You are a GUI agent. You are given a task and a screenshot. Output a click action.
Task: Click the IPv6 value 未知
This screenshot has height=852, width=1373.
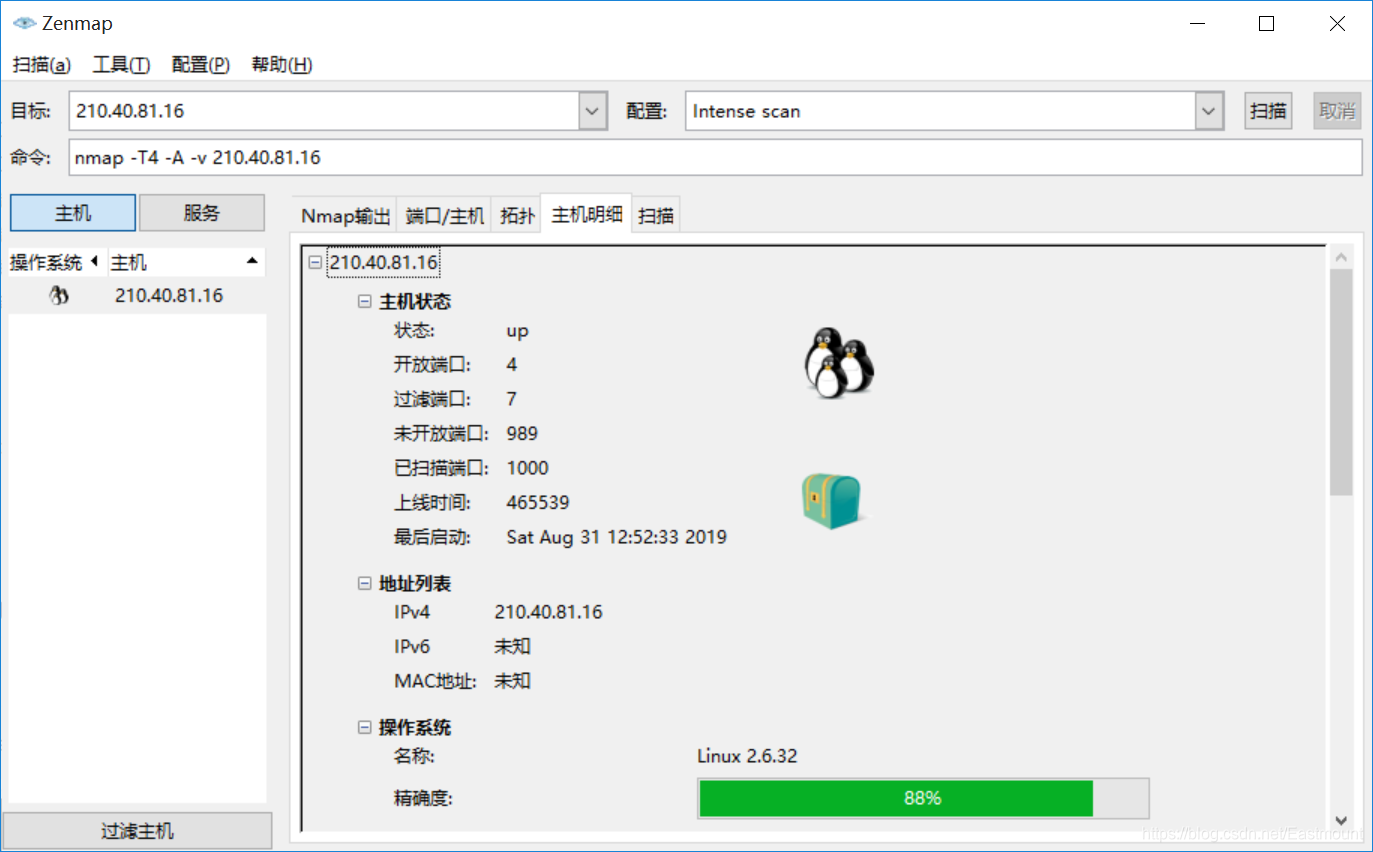click(x=512, y=647)
